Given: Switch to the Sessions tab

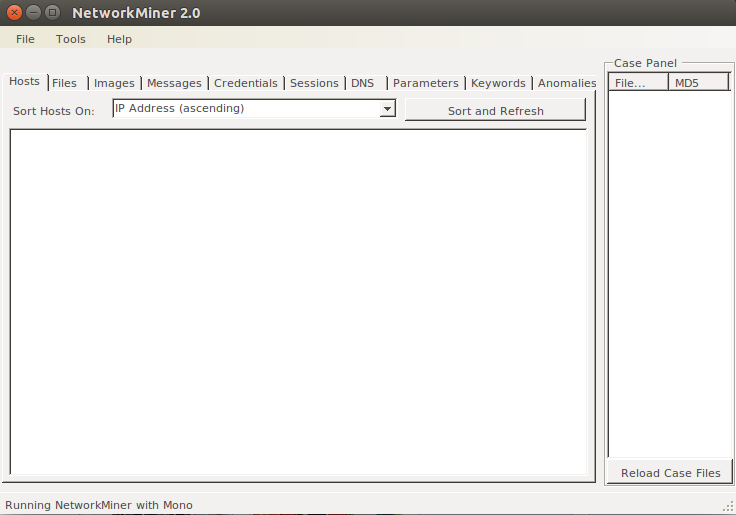Looking at the screenshot, I should coord(314,83).
